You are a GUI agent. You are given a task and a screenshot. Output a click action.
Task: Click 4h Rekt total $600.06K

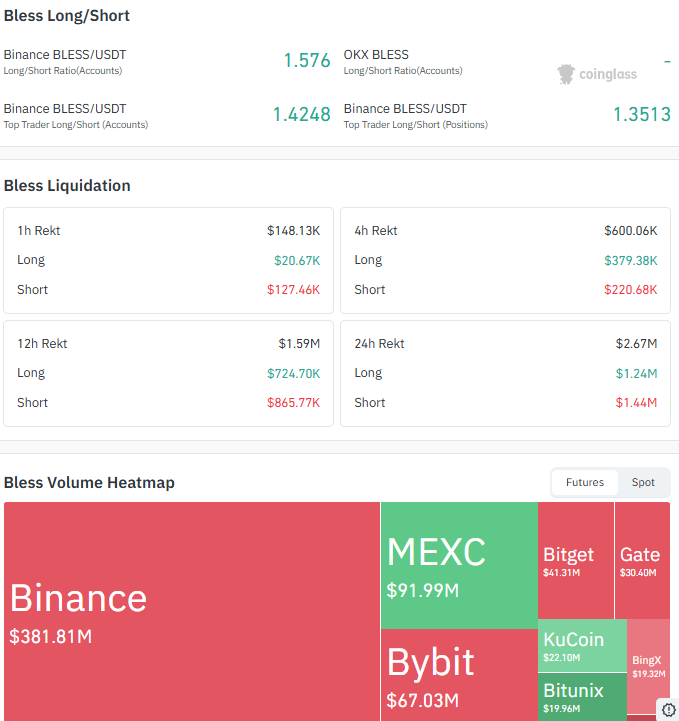(x=630, y=231)
